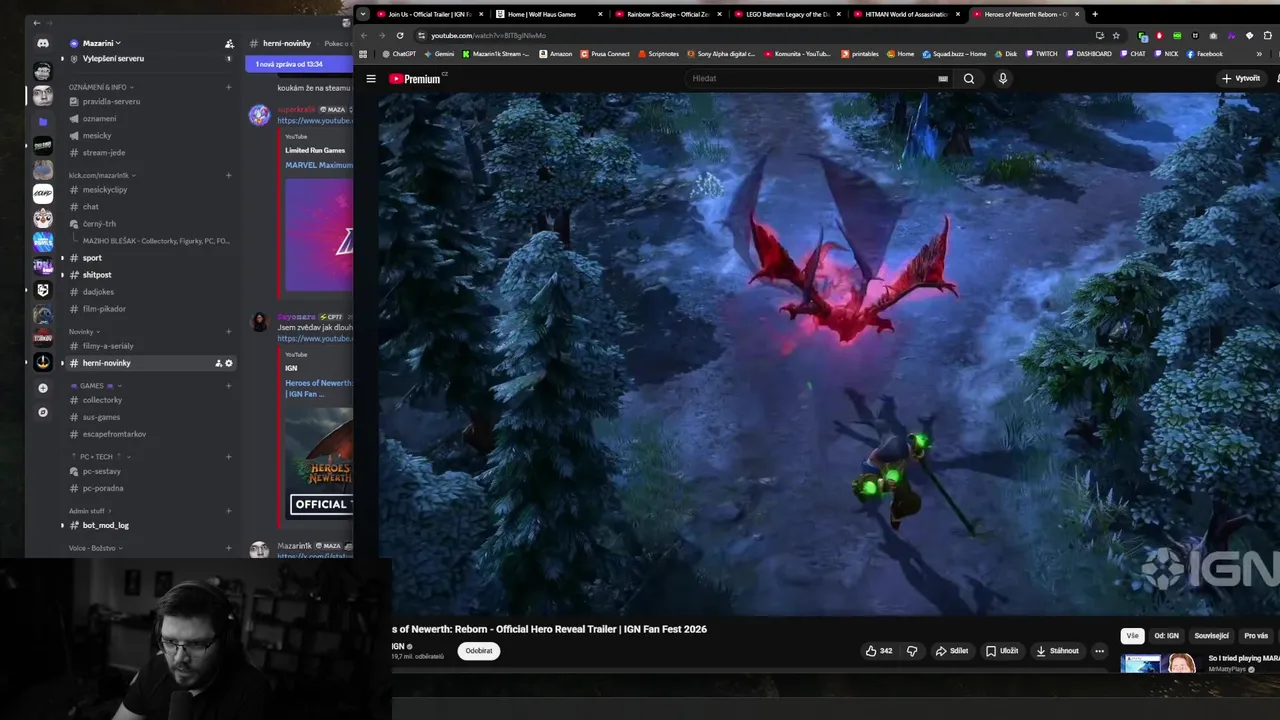The width and height of the screenshot is (1280, 720).
Task: Click Uložit save button
Action: [x=1002, y=651]
